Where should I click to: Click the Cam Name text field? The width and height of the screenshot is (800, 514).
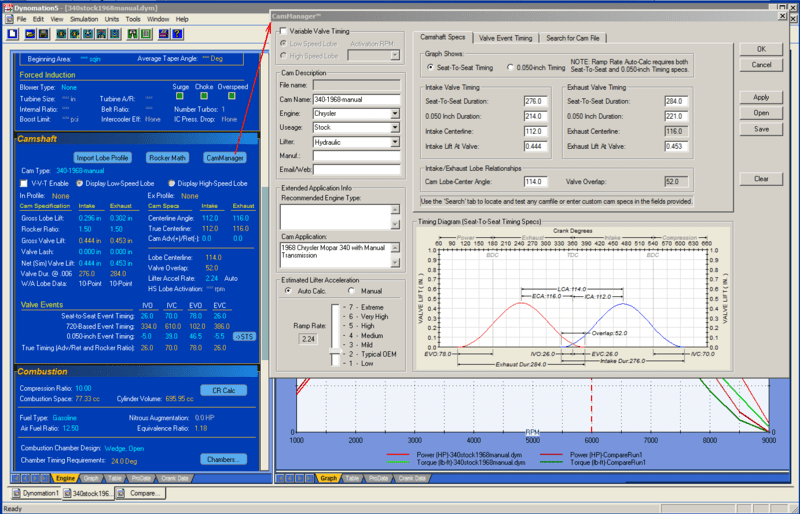pos(355,100)
